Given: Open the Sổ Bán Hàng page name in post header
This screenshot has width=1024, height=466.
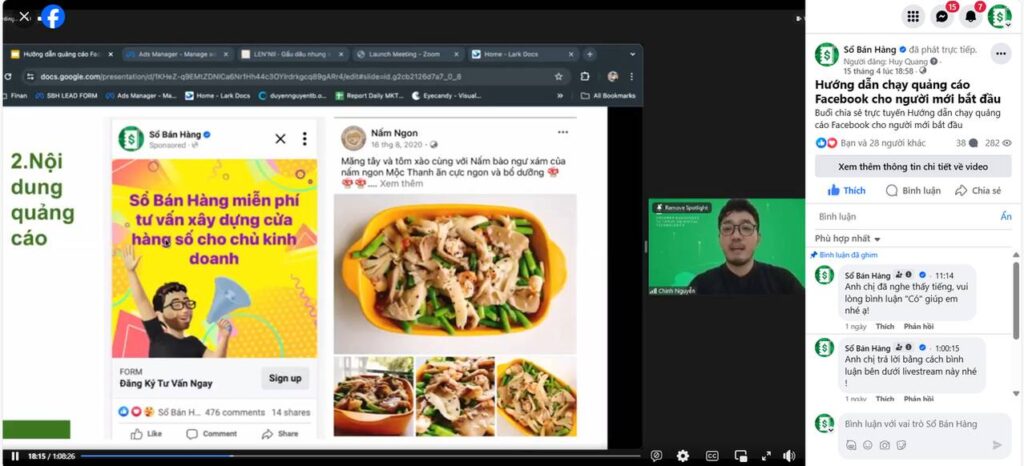Looking at the screenshot, I should point(871,50).
